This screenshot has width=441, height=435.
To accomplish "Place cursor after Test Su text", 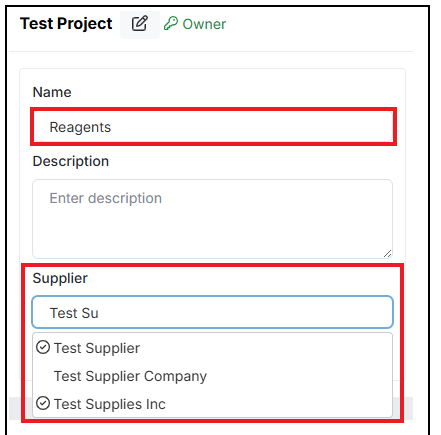I will tap(99, 313).
